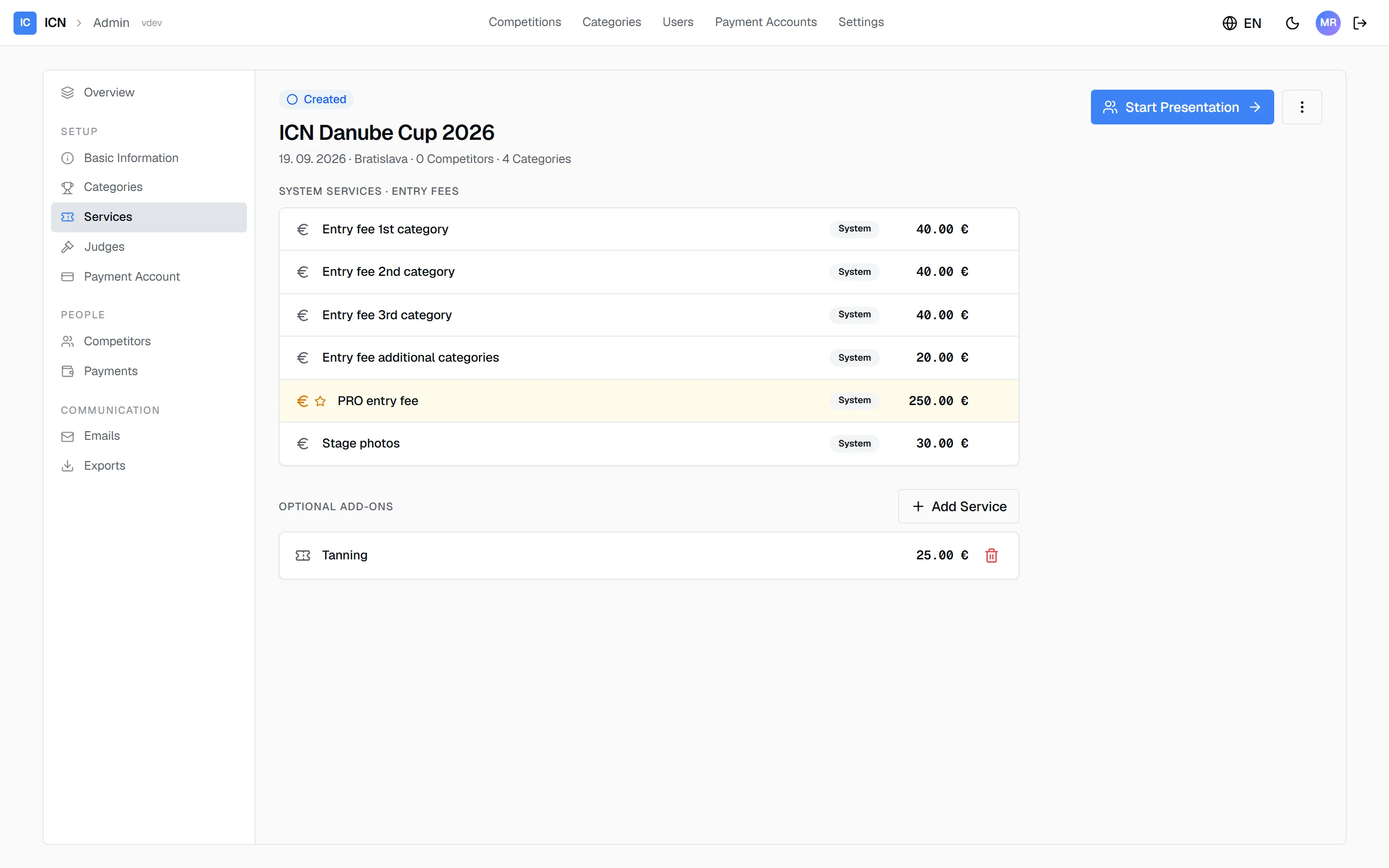Open Competitors in sidebar
This screenshot has width=1389, height=868.
(149, 341)
